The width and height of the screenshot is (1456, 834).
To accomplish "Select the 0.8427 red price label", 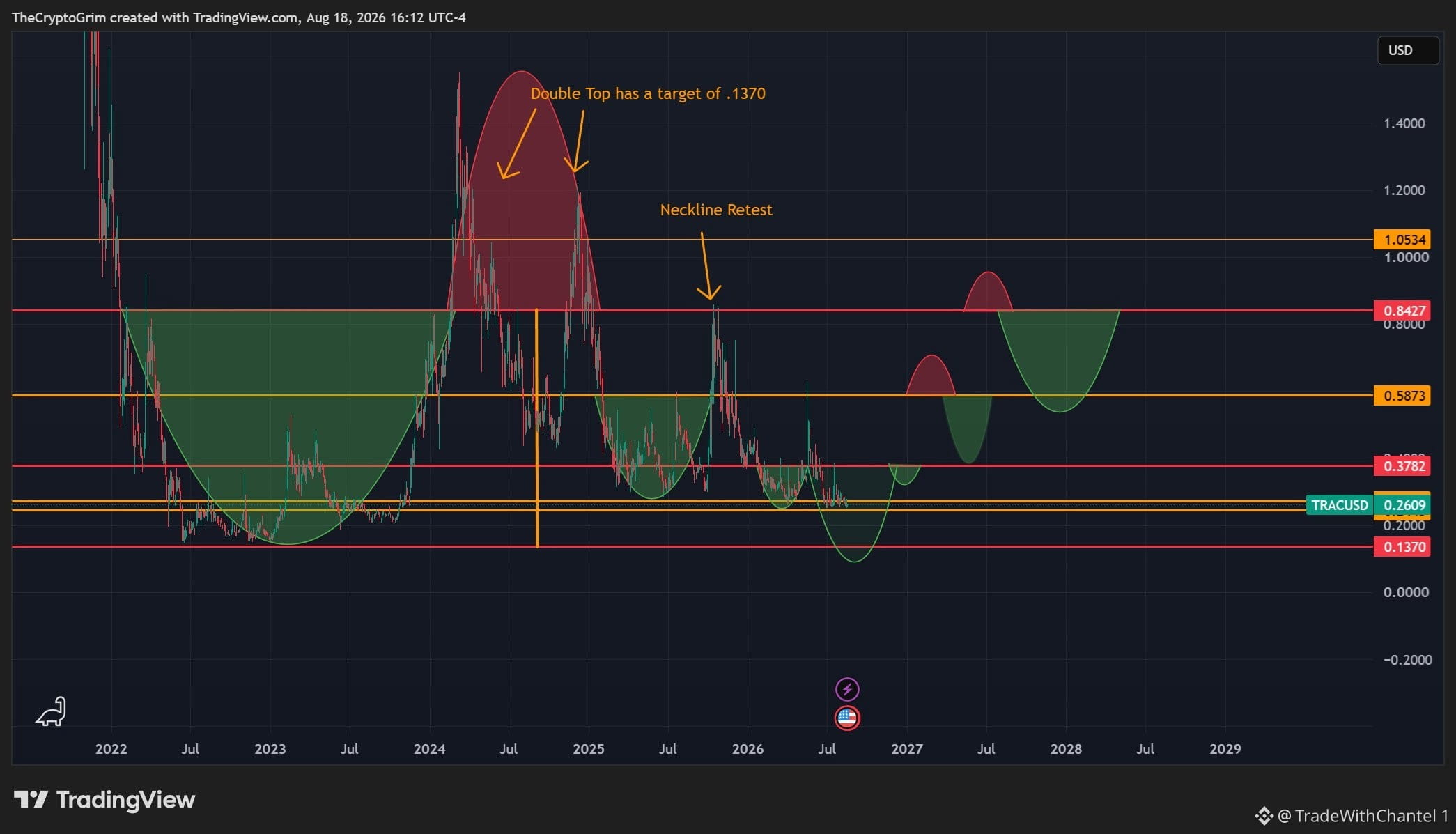I will (1402, 311).
